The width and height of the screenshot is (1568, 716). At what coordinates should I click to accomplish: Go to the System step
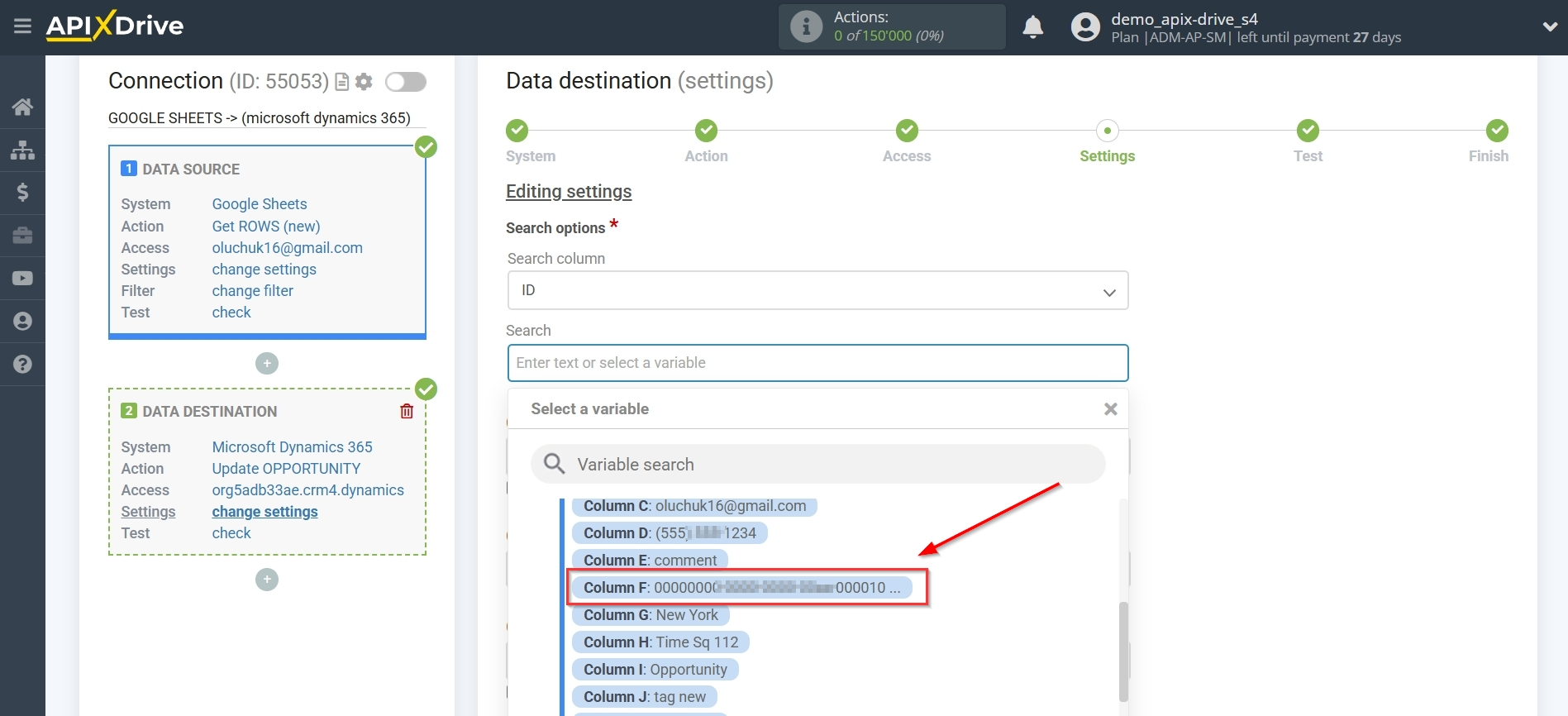click(x=517, y=131)
